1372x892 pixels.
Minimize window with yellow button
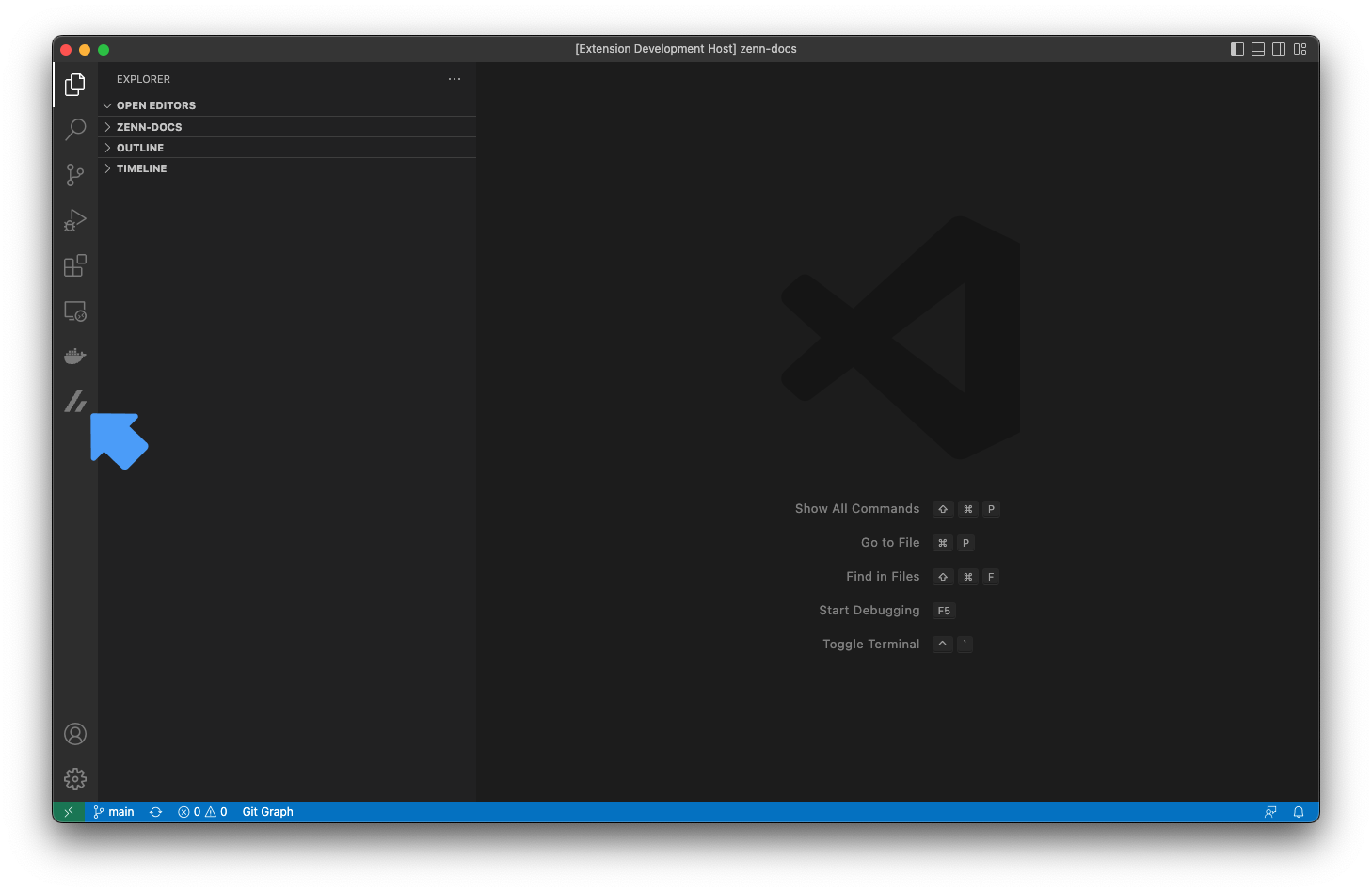tap(85, 50)
